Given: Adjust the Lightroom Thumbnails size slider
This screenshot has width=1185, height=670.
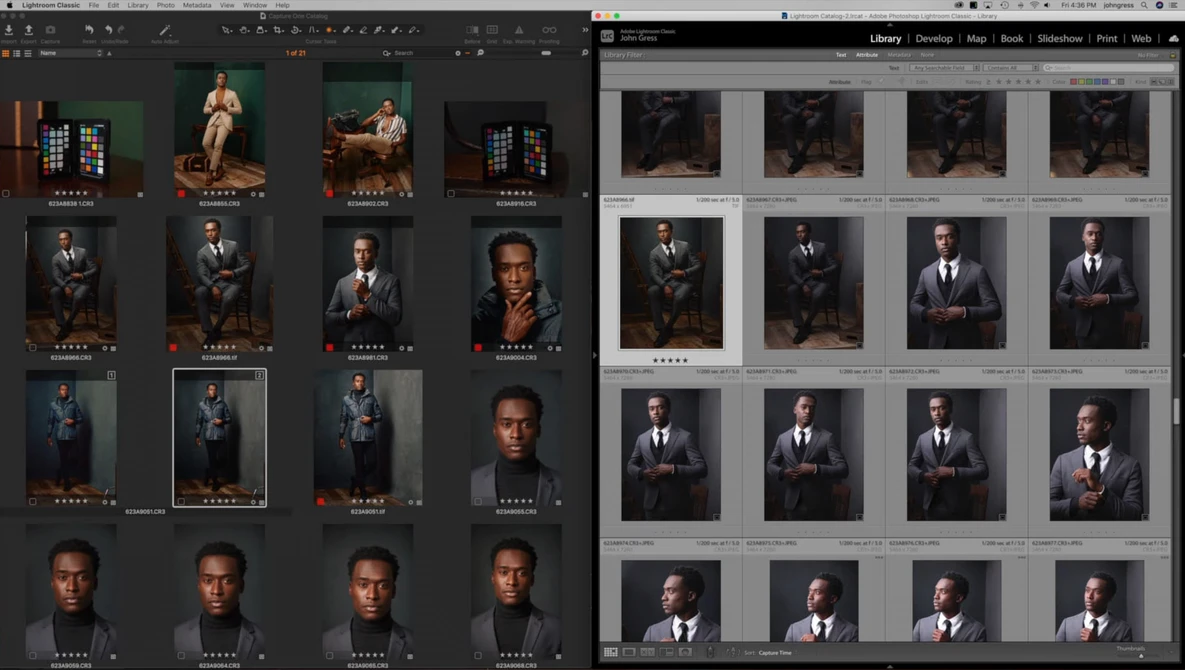Looking at the screenshot, I should [1141, 656].
